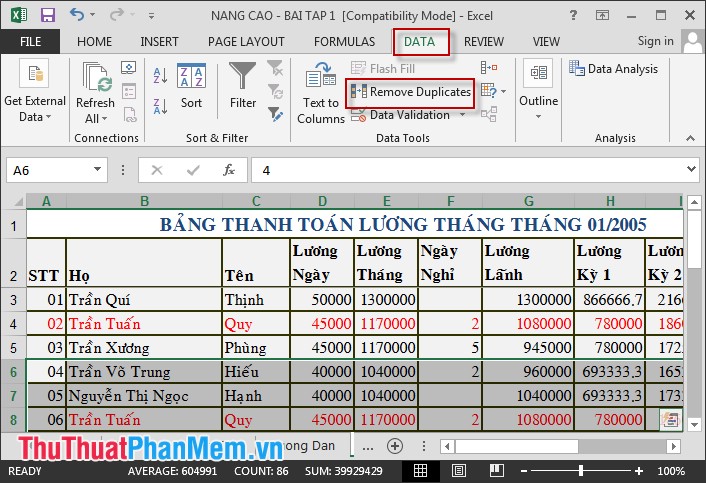Screen dimensions: 706x483
Task: Open Data Analysis tool
Action: [x=613, y=68]
